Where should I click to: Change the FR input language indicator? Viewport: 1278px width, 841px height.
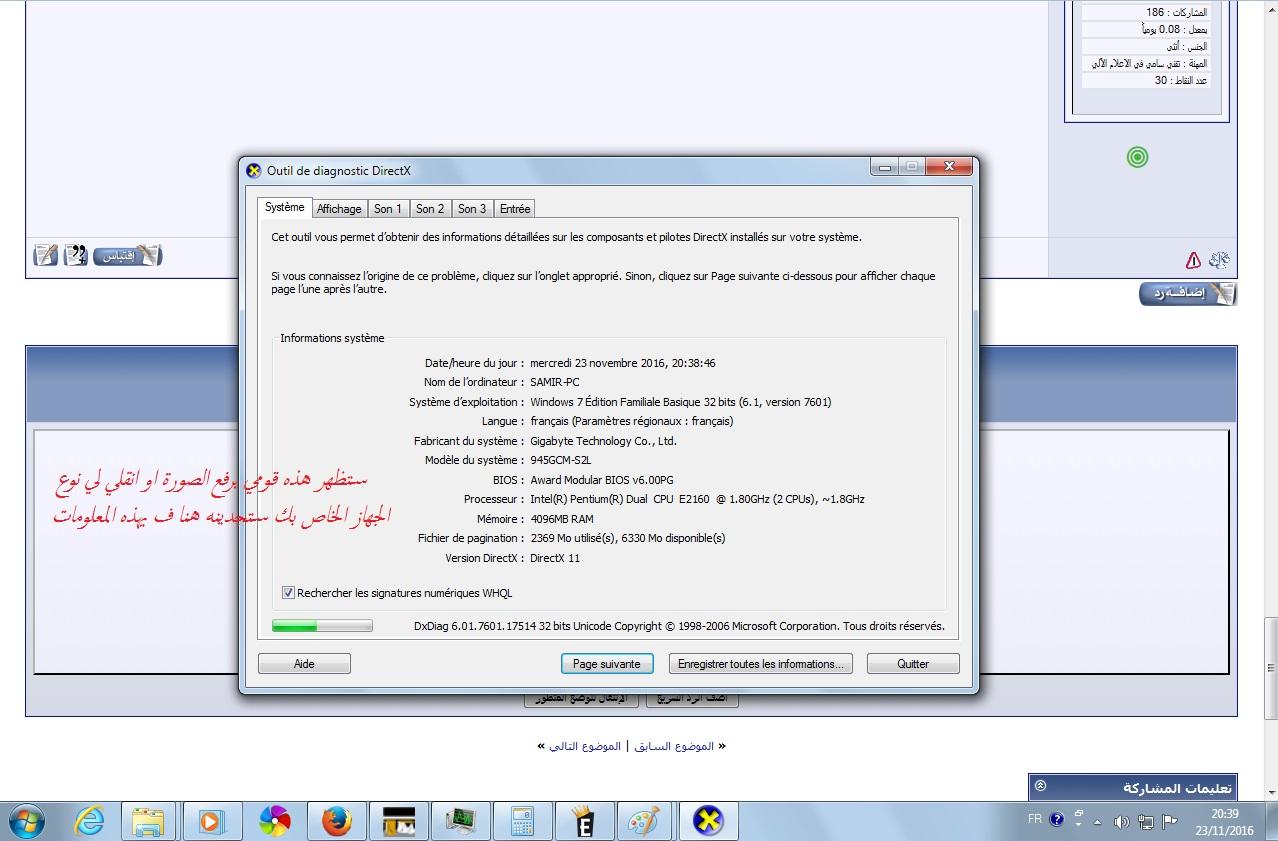(1034, 819)
